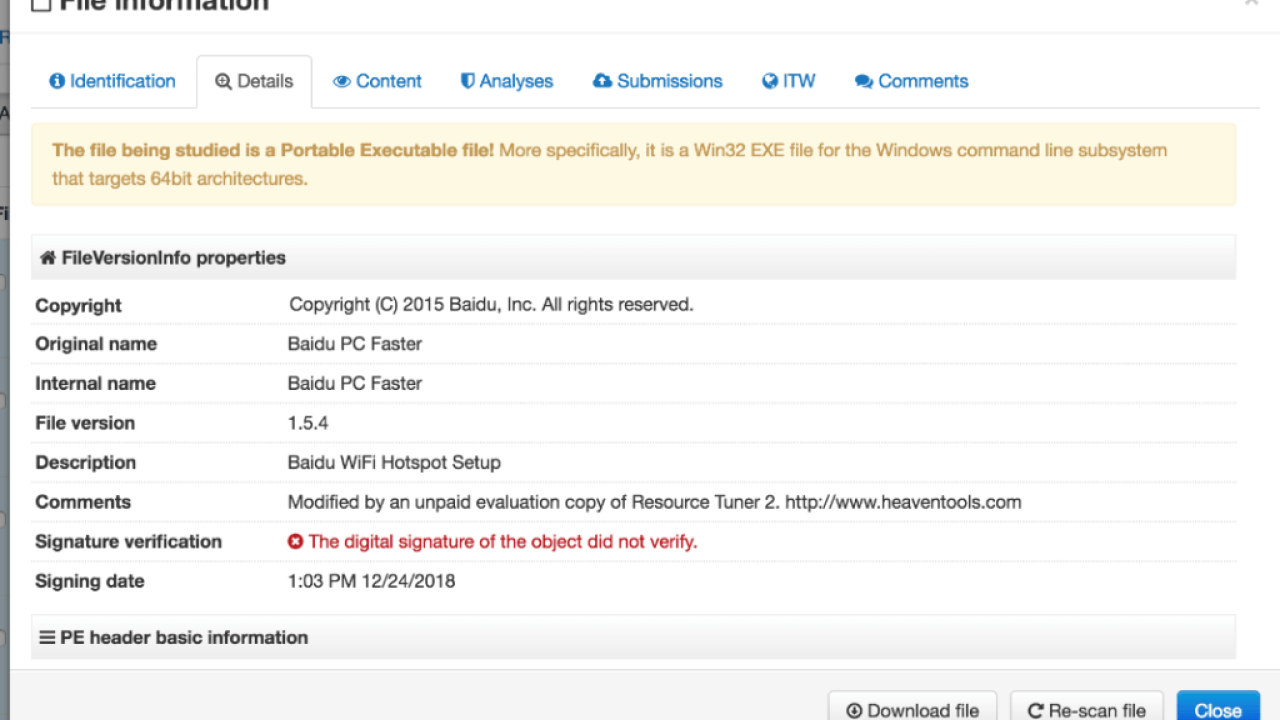The height and width of the screenshot is (720, 1280).
Task: Select 'Baidu WiFi Hotspot Setup' description
Action: [394, 463]
